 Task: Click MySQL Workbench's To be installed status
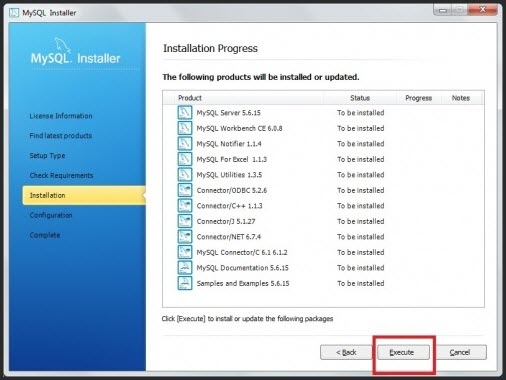tap(361, 128)
